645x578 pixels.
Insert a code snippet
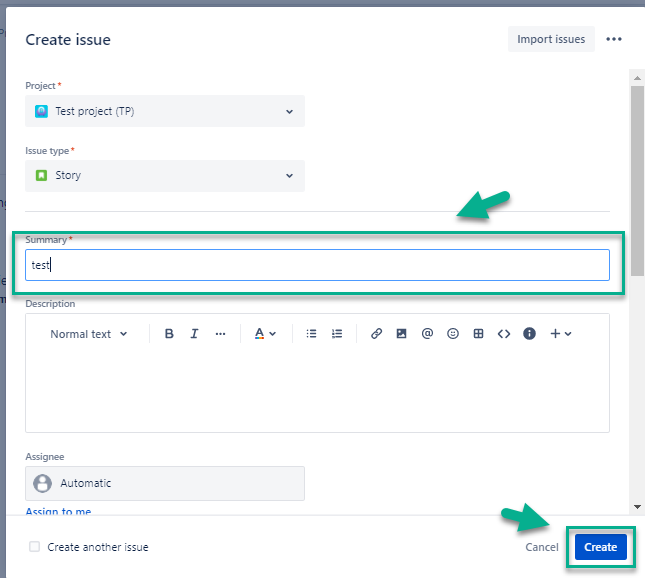coord(504,334)
